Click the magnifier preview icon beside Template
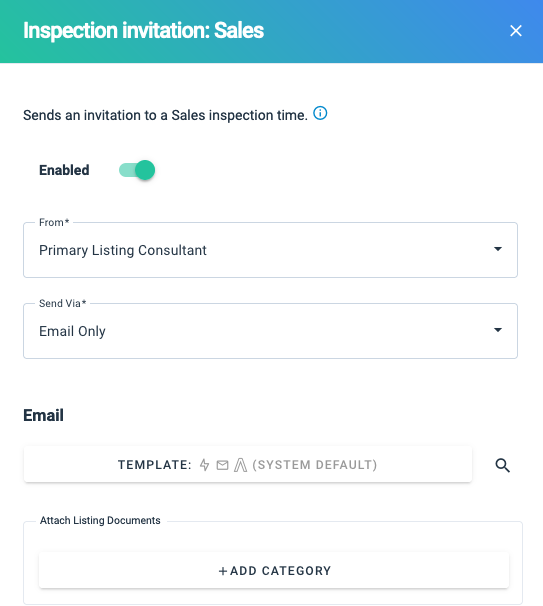Viewport: 543px width, 606px height. pos(502,465)
